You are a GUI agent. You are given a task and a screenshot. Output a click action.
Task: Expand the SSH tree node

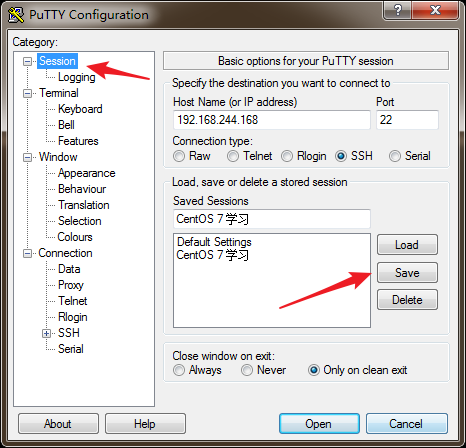point(46,333)
